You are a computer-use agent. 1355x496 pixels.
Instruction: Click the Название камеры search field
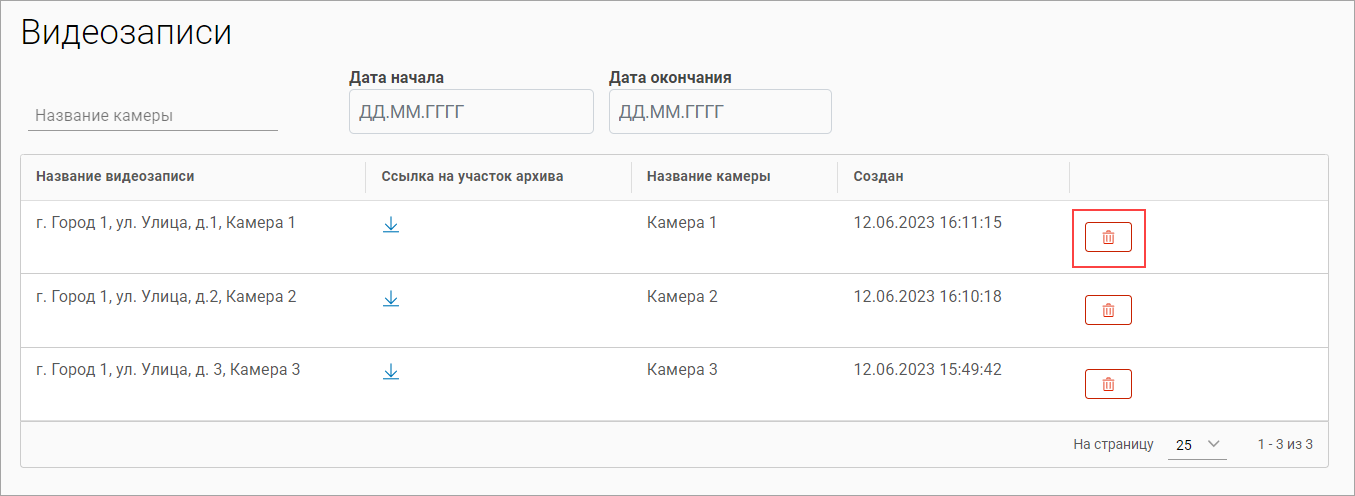[x=153, y=116]
